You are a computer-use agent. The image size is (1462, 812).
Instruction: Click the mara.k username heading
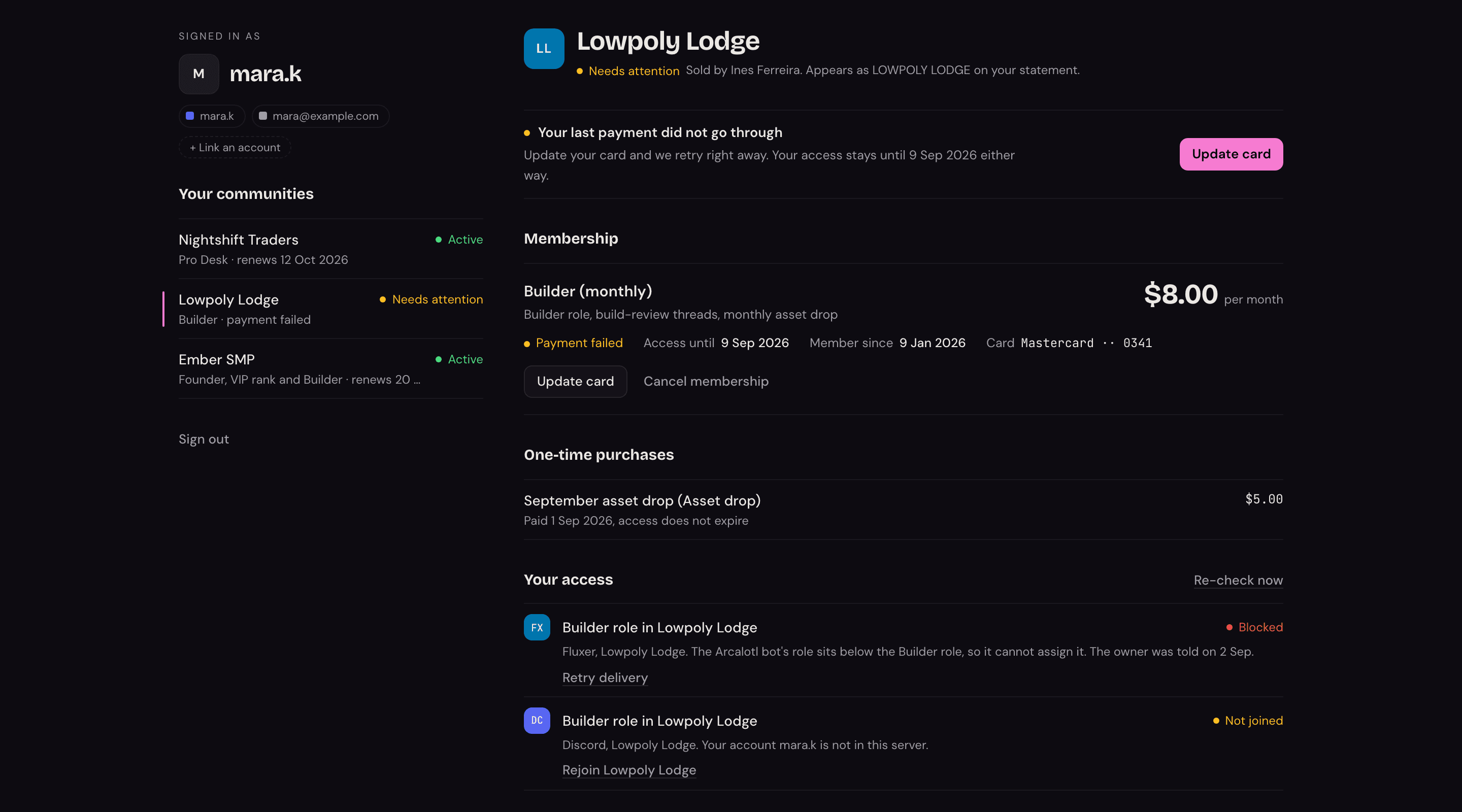click(x=265, y=74)
